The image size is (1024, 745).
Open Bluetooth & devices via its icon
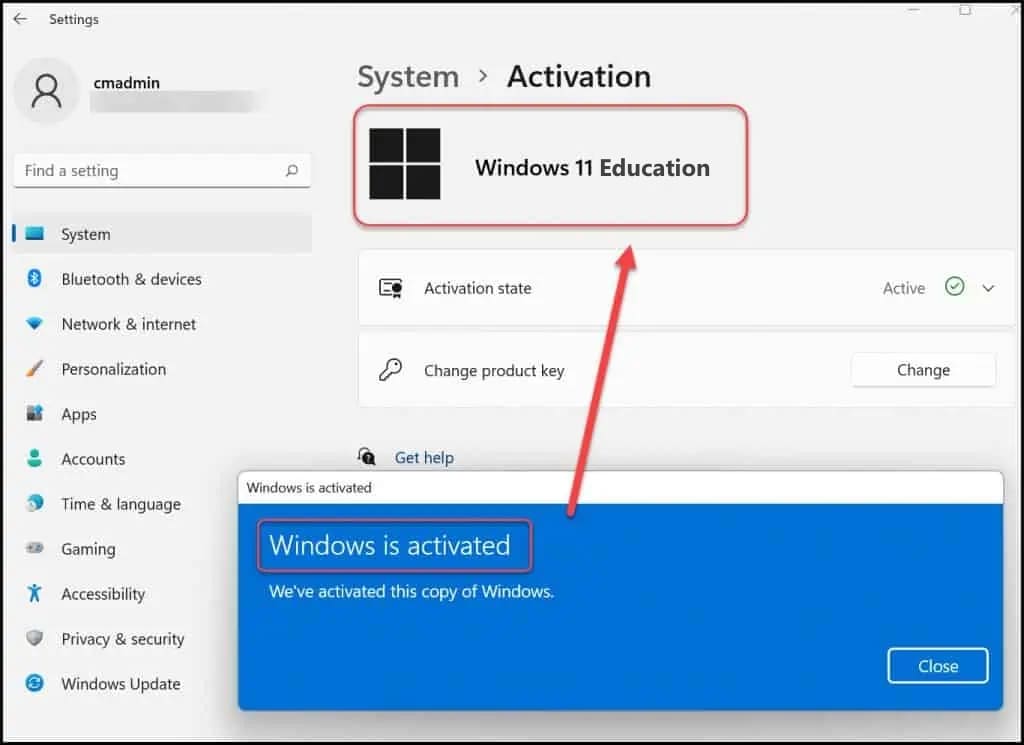(x=35, y=279)
